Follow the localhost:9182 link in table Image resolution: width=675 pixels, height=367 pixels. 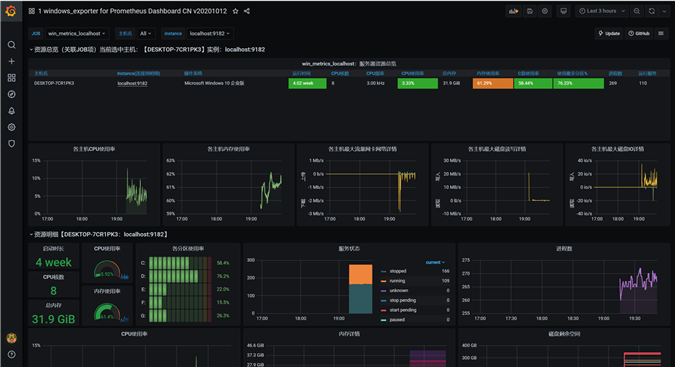pos(132,83)
